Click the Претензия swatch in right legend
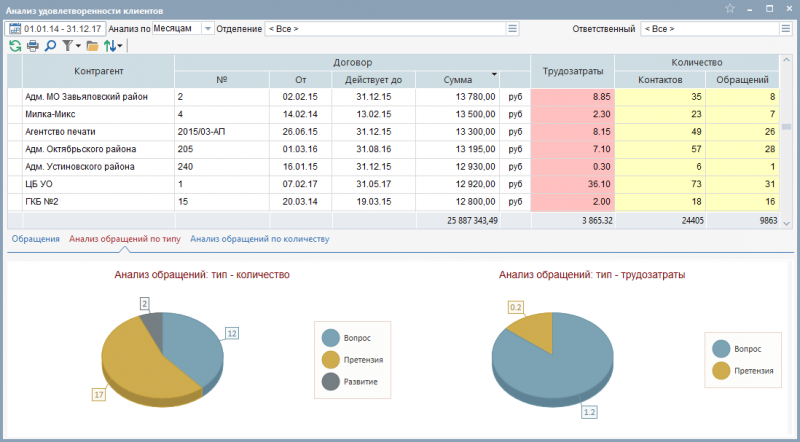 pyautogui.click(x=721, y=371)
